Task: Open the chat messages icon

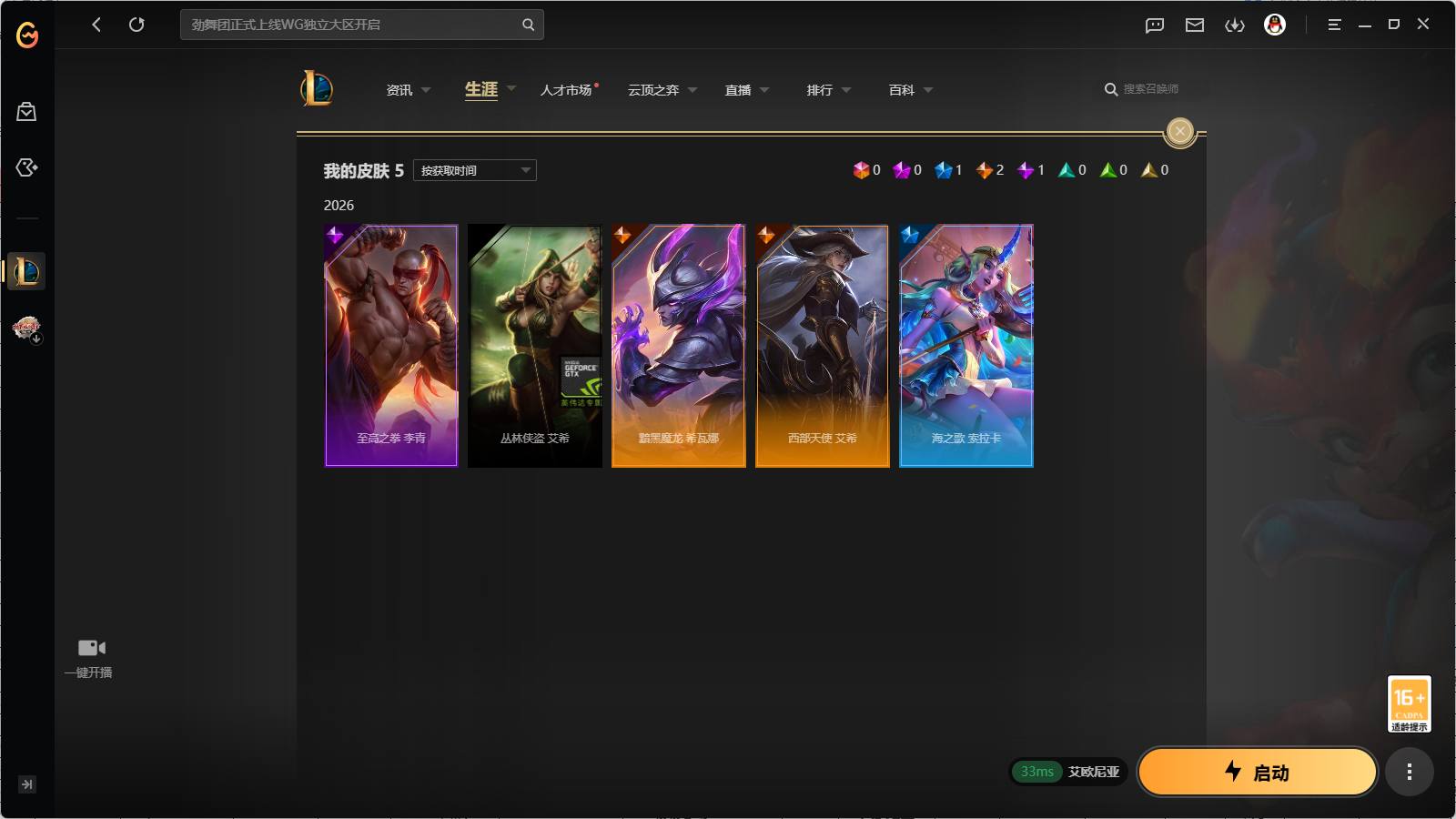Action: [1155, 25]
